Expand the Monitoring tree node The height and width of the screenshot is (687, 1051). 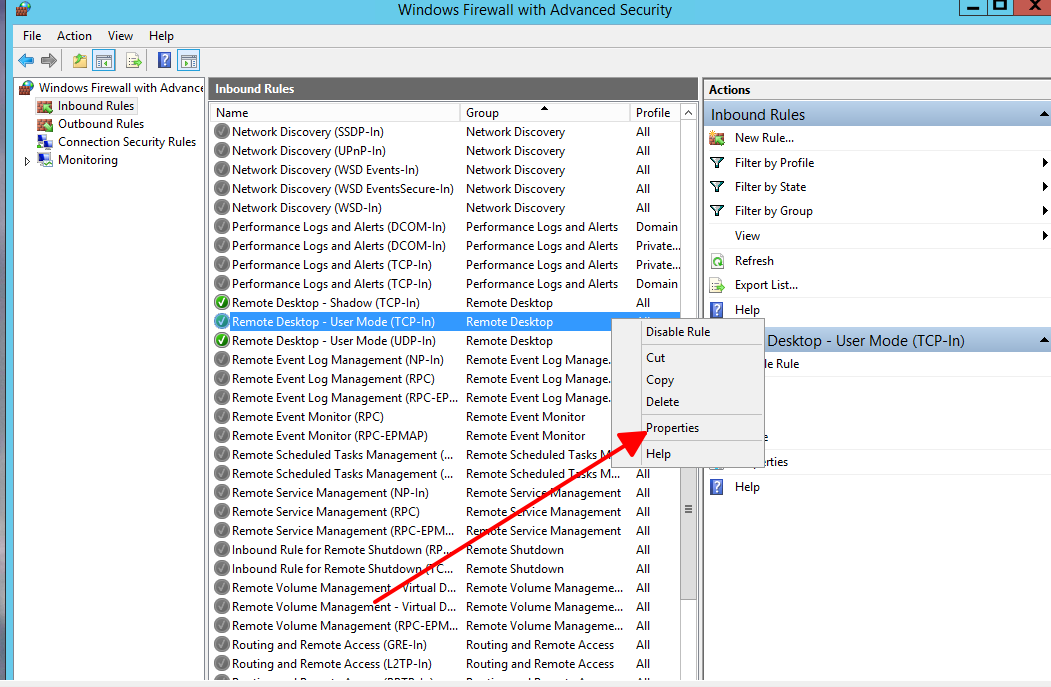[27, 161]
